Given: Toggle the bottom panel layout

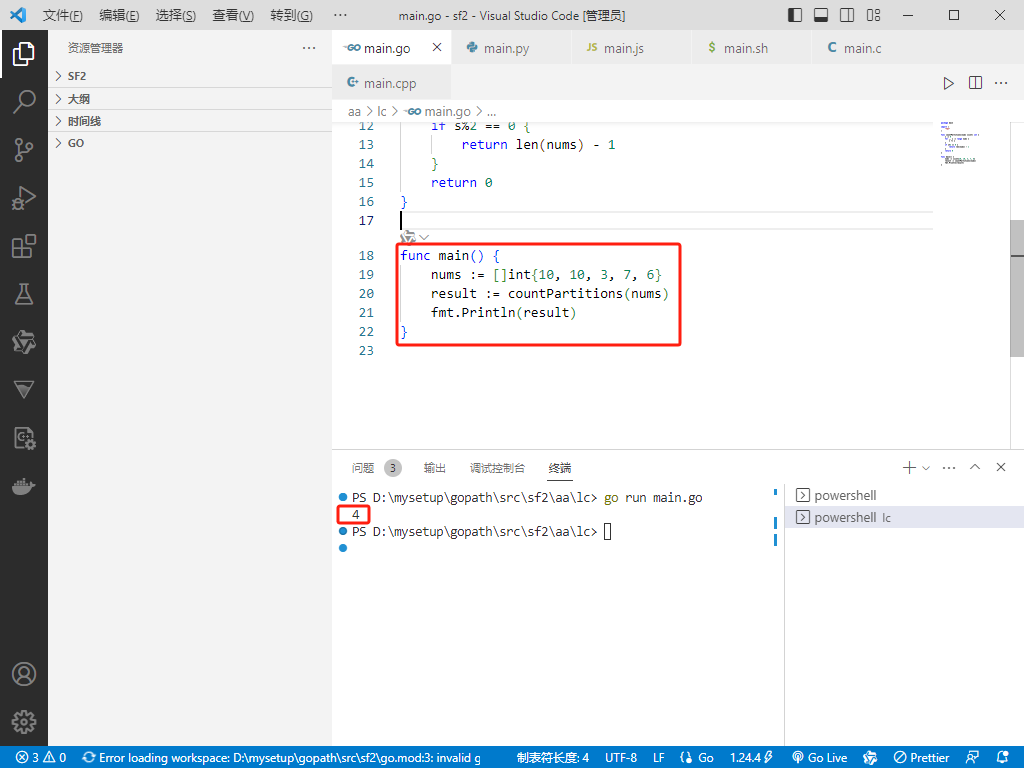Looking at the screenshot, I should point(821,15).
